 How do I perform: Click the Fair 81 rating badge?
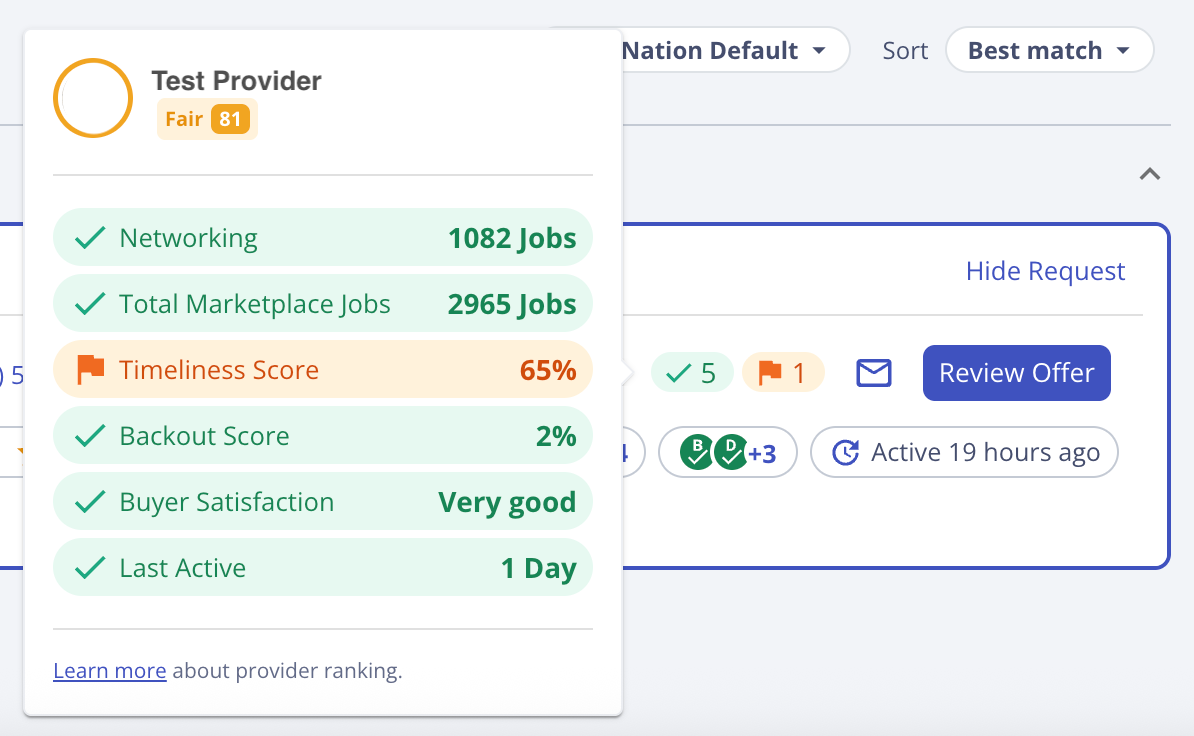[206, 119]
